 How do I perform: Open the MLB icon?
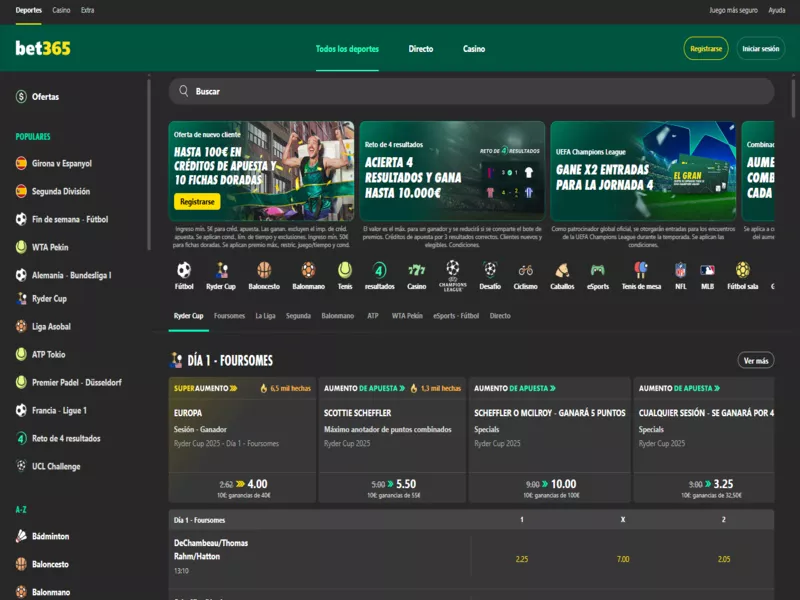tap(707, 270)
